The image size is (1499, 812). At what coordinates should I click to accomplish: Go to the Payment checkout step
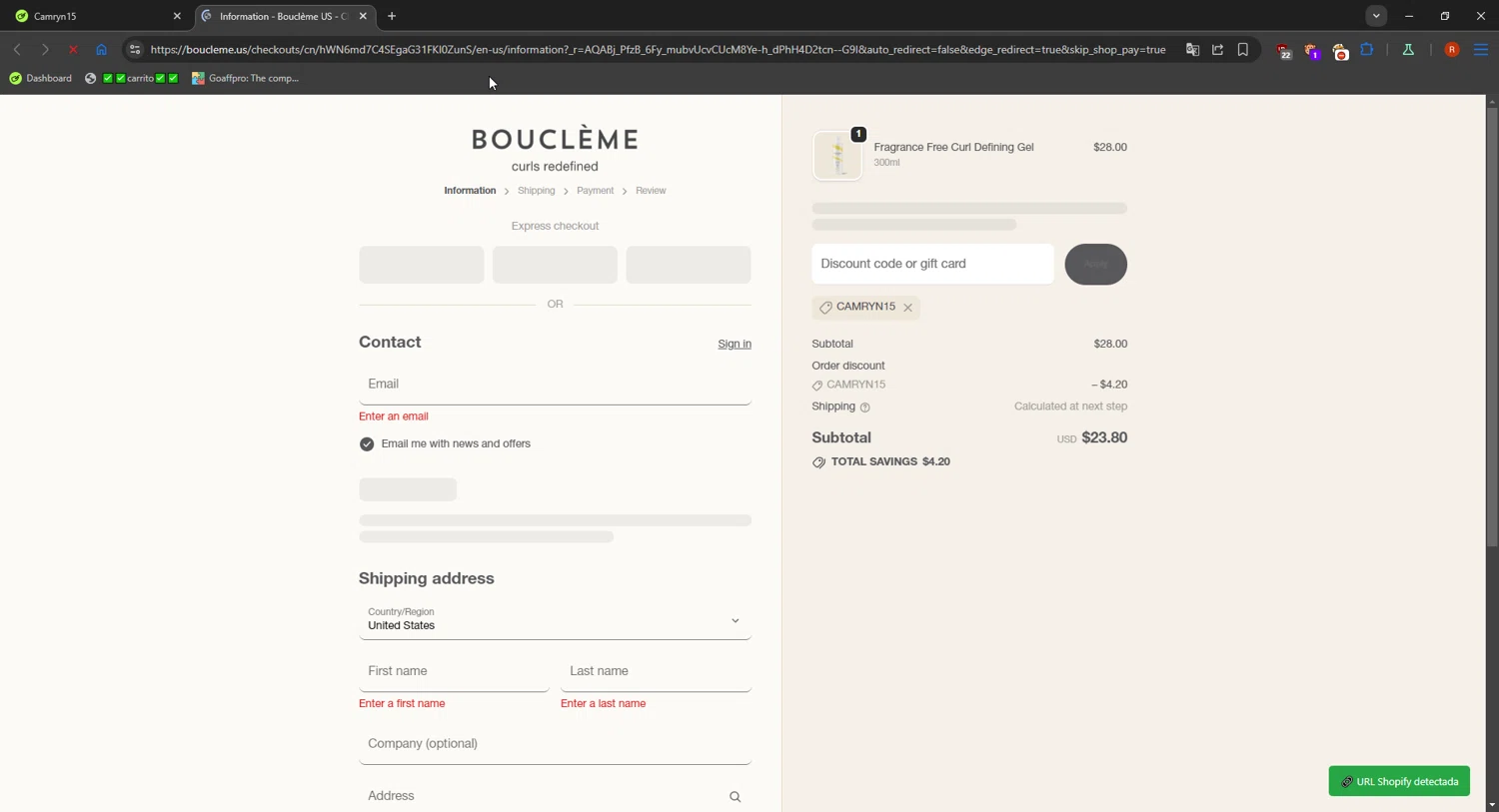pyautogui.click(x=595, y=191)
